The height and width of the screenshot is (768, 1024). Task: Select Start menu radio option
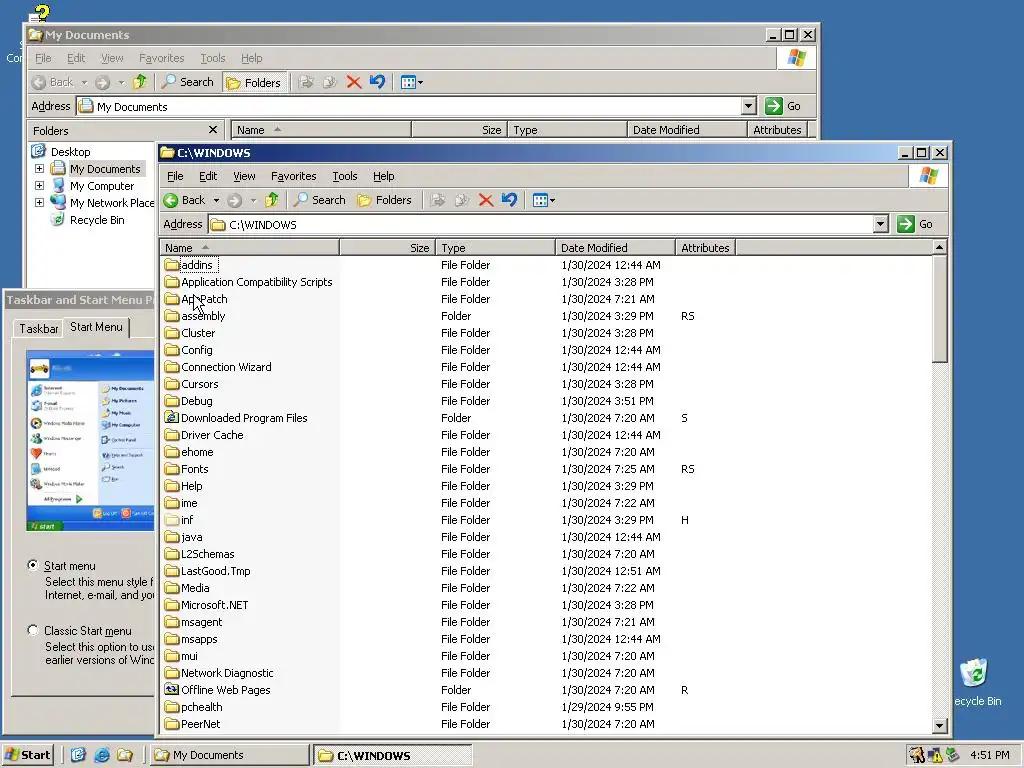33,565
